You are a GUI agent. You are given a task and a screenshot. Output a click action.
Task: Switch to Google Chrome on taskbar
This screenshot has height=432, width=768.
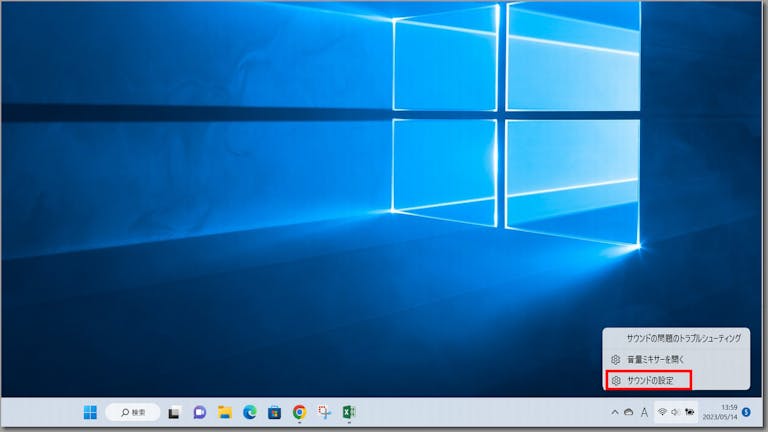pyautogui.click(x=299, y=412)
